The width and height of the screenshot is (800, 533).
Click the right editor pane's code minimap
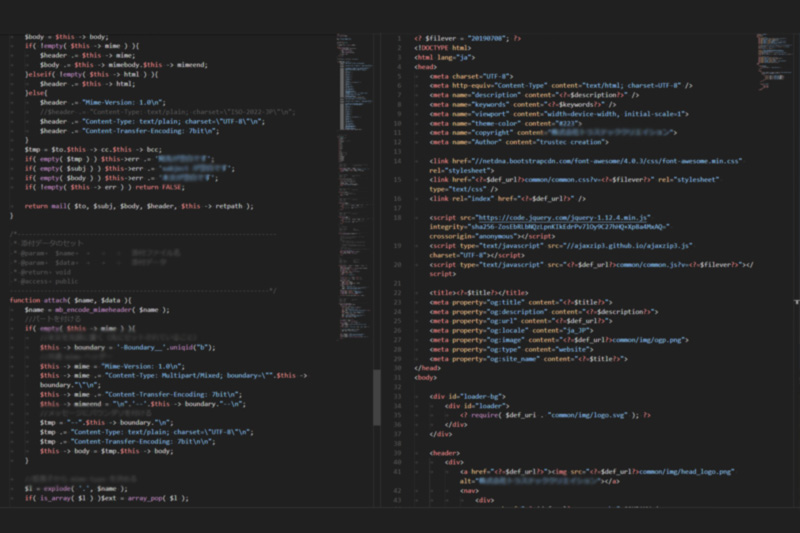(x=774, y=61)
